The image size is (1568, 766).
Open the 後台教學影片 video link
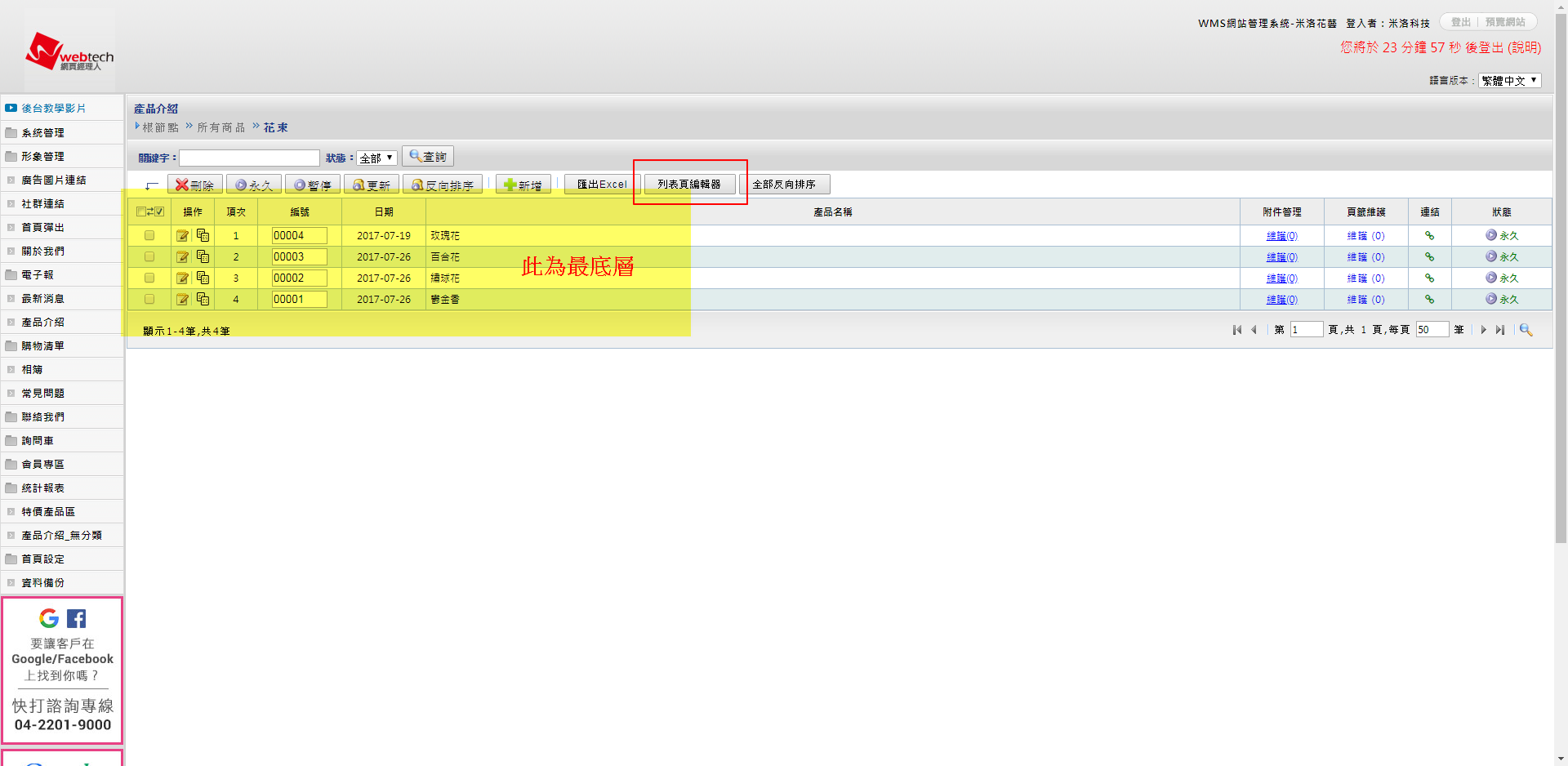pos(53,109)
